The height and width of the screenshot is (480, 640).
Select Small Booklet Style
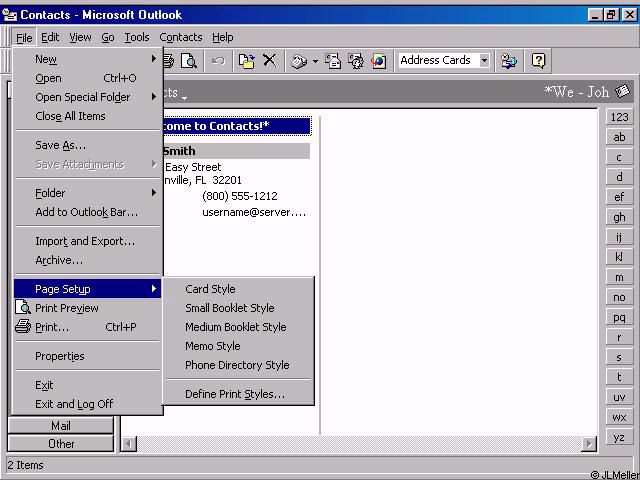[238, 308]
